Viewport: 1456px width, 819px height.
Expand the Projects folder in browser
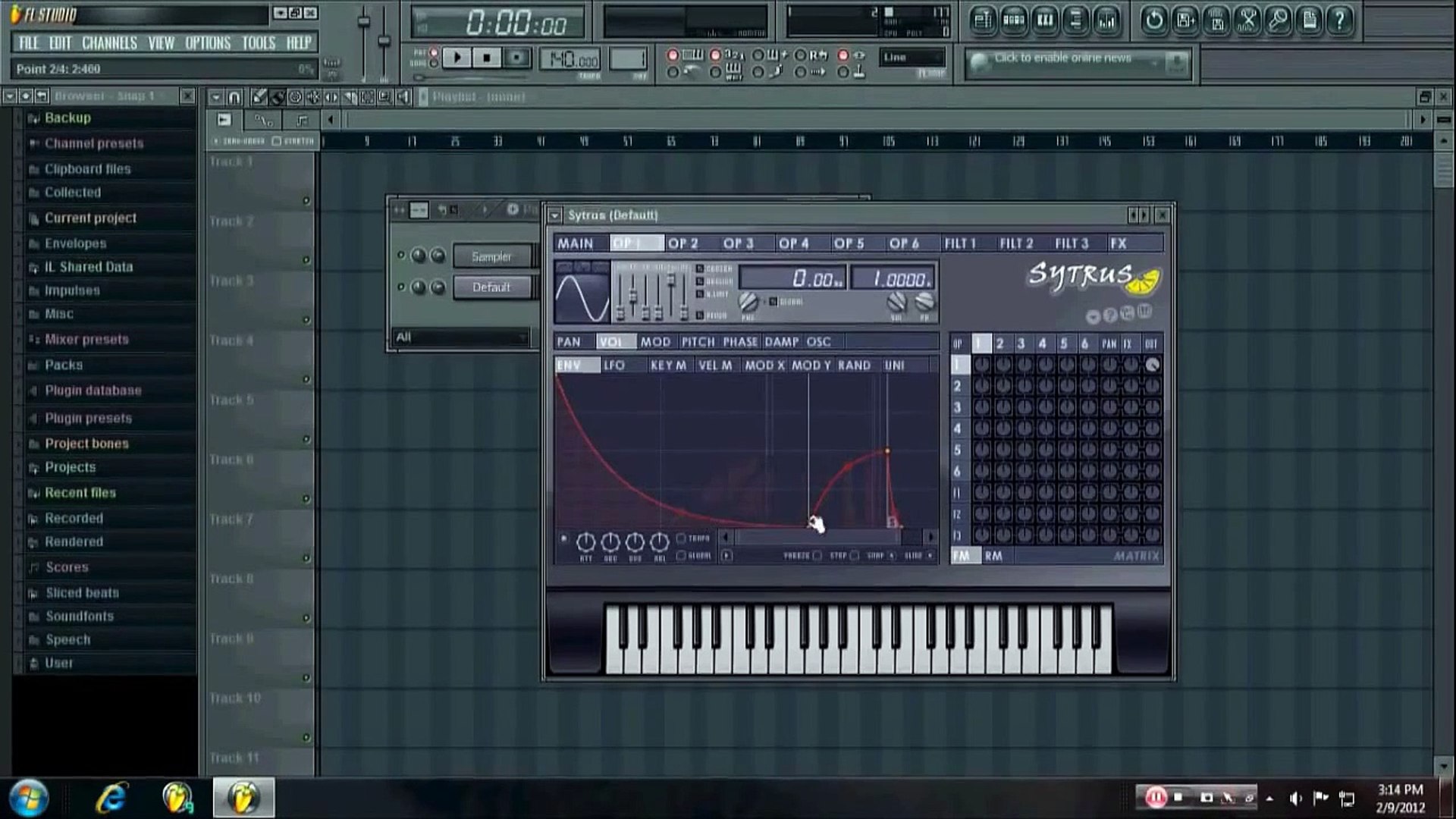pos(70,468)
